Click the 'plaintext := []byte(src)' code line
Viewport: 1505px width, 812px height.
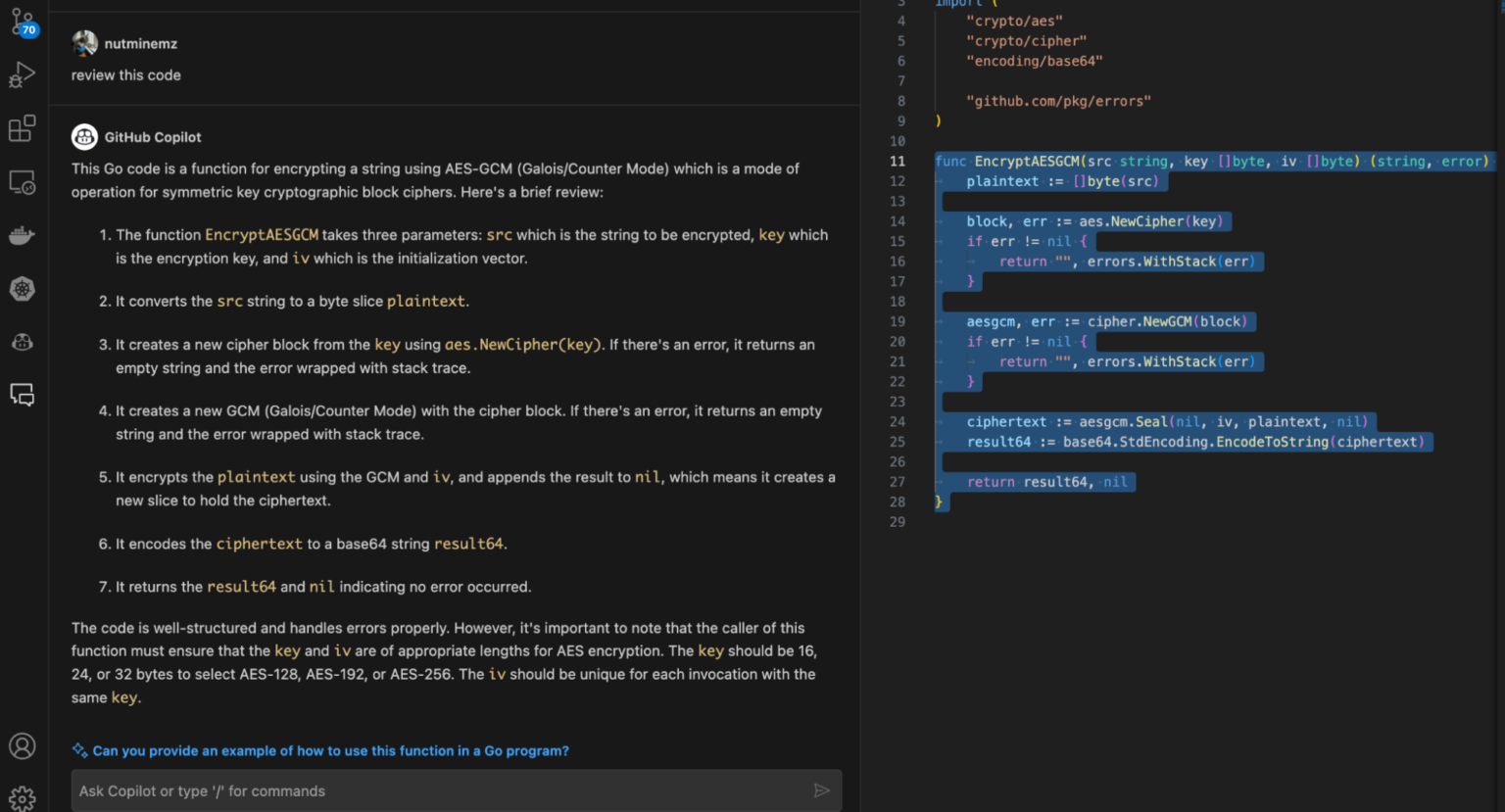1063,181
